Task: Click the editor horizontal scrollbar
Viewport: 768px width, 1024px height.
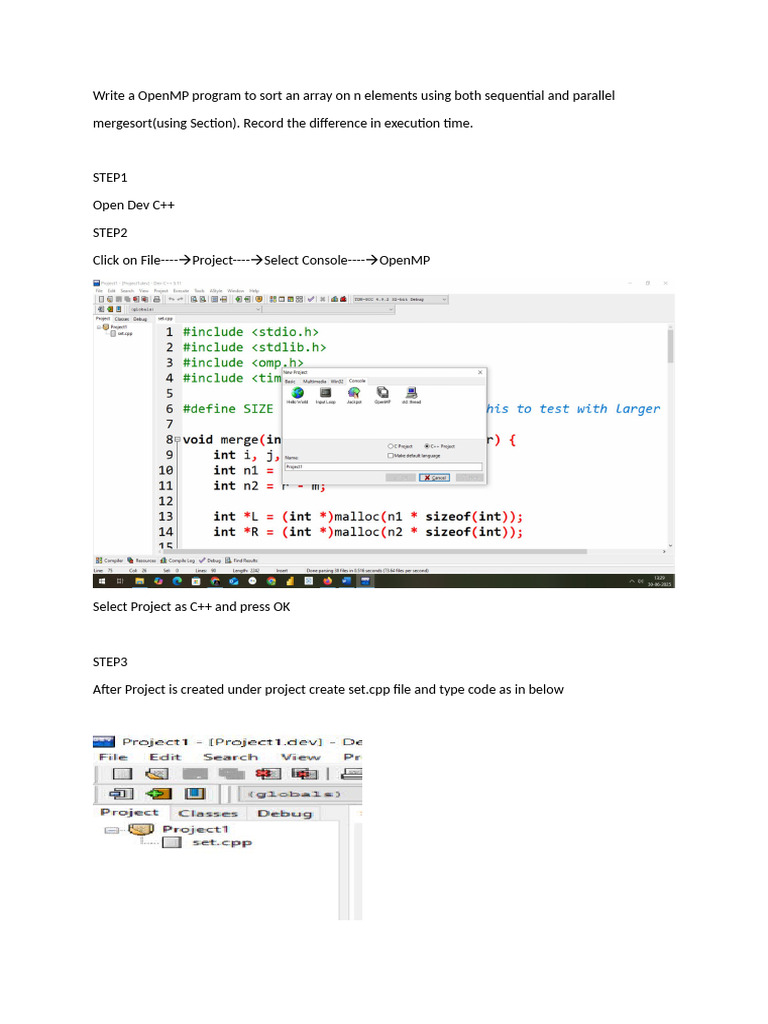Action: point(376,552)
